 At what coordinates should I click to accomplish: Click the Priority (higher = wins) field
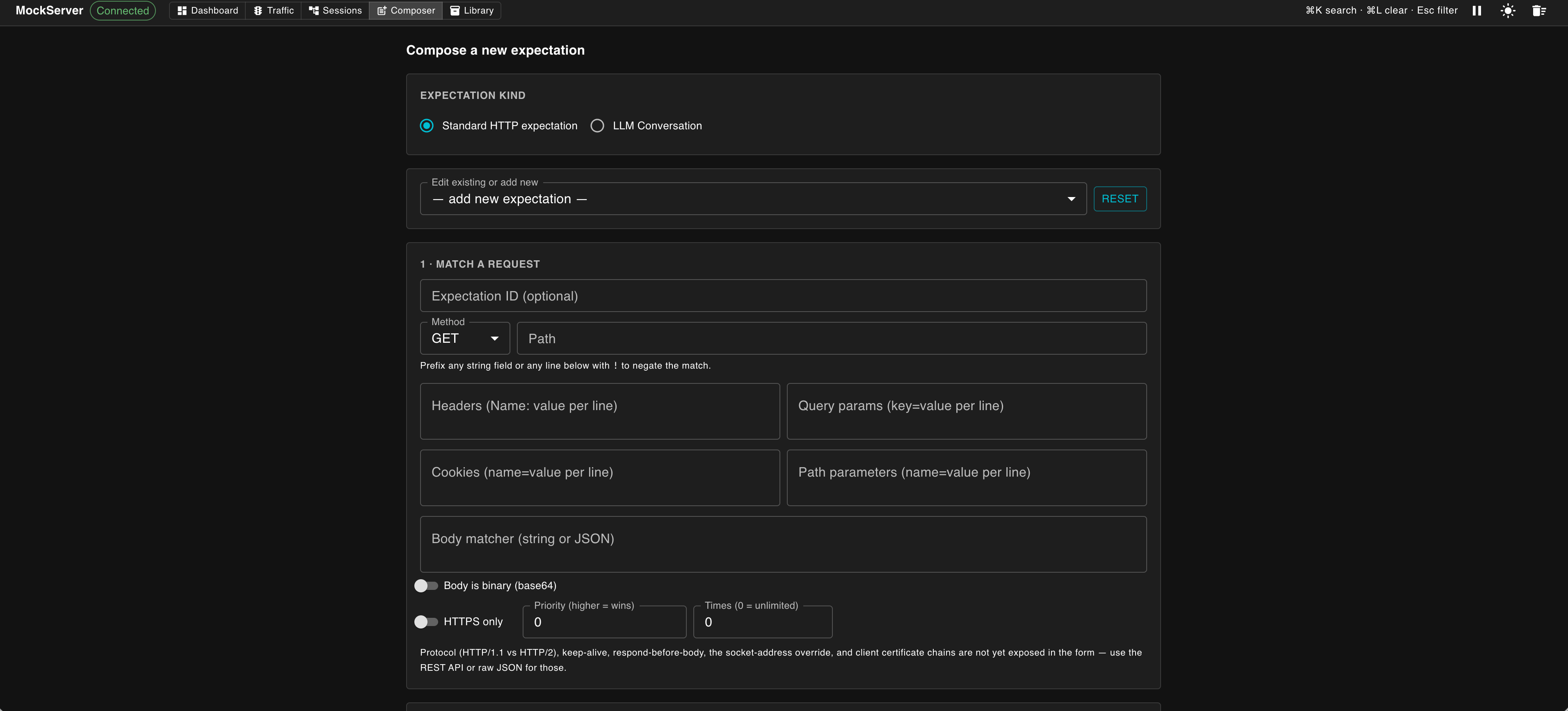[x=604, y=622]
